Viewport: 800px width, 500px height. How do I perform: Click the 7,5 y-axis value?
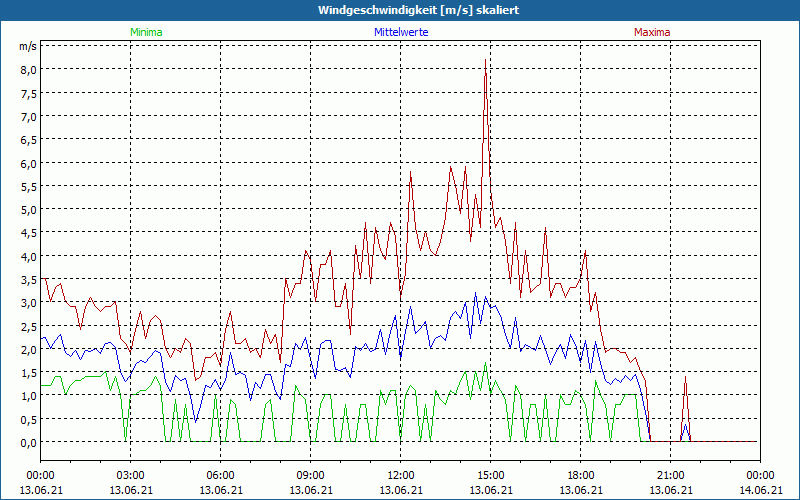click(x=29, y=93)
